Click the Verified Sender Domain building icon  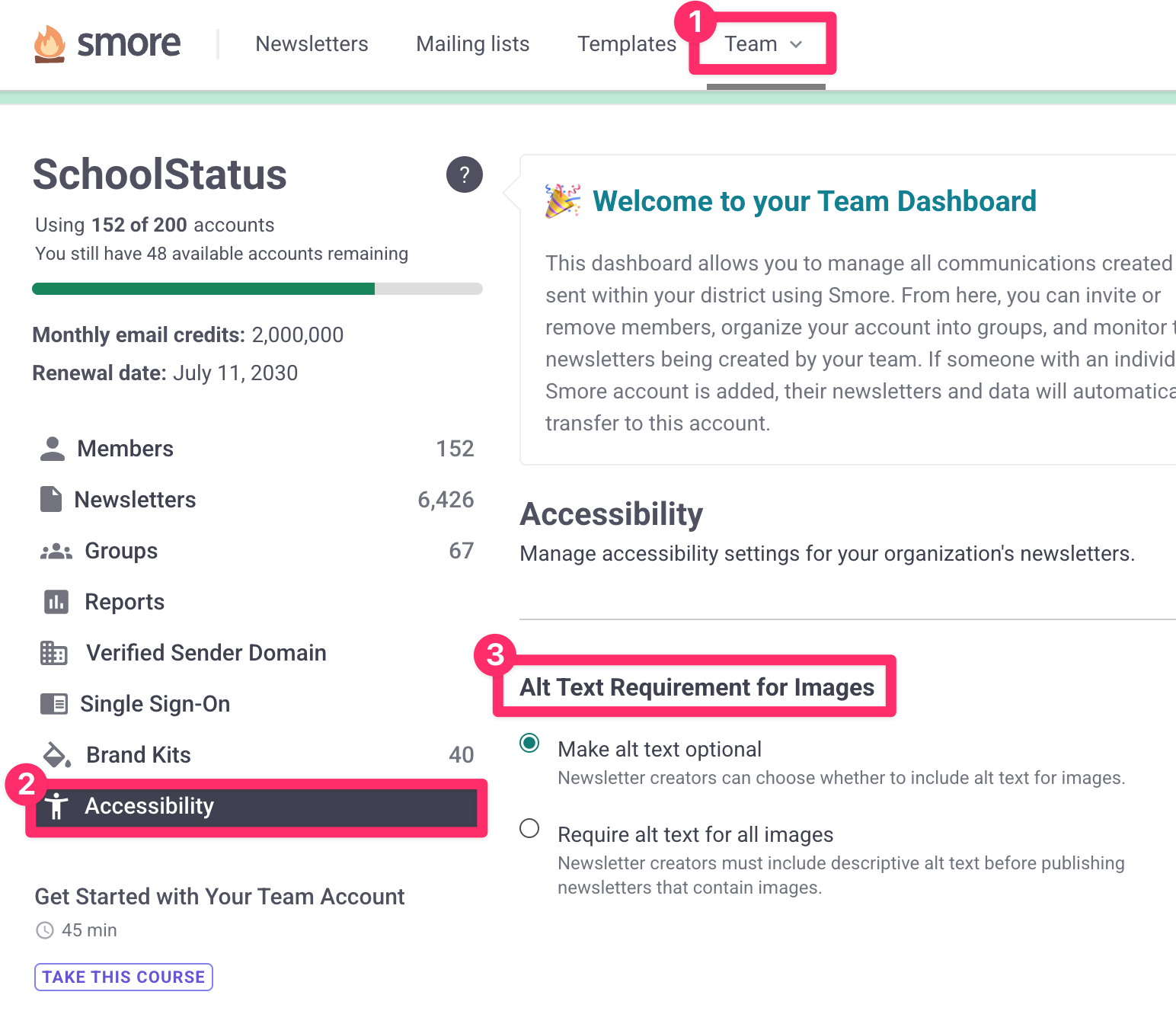(54, 653)
